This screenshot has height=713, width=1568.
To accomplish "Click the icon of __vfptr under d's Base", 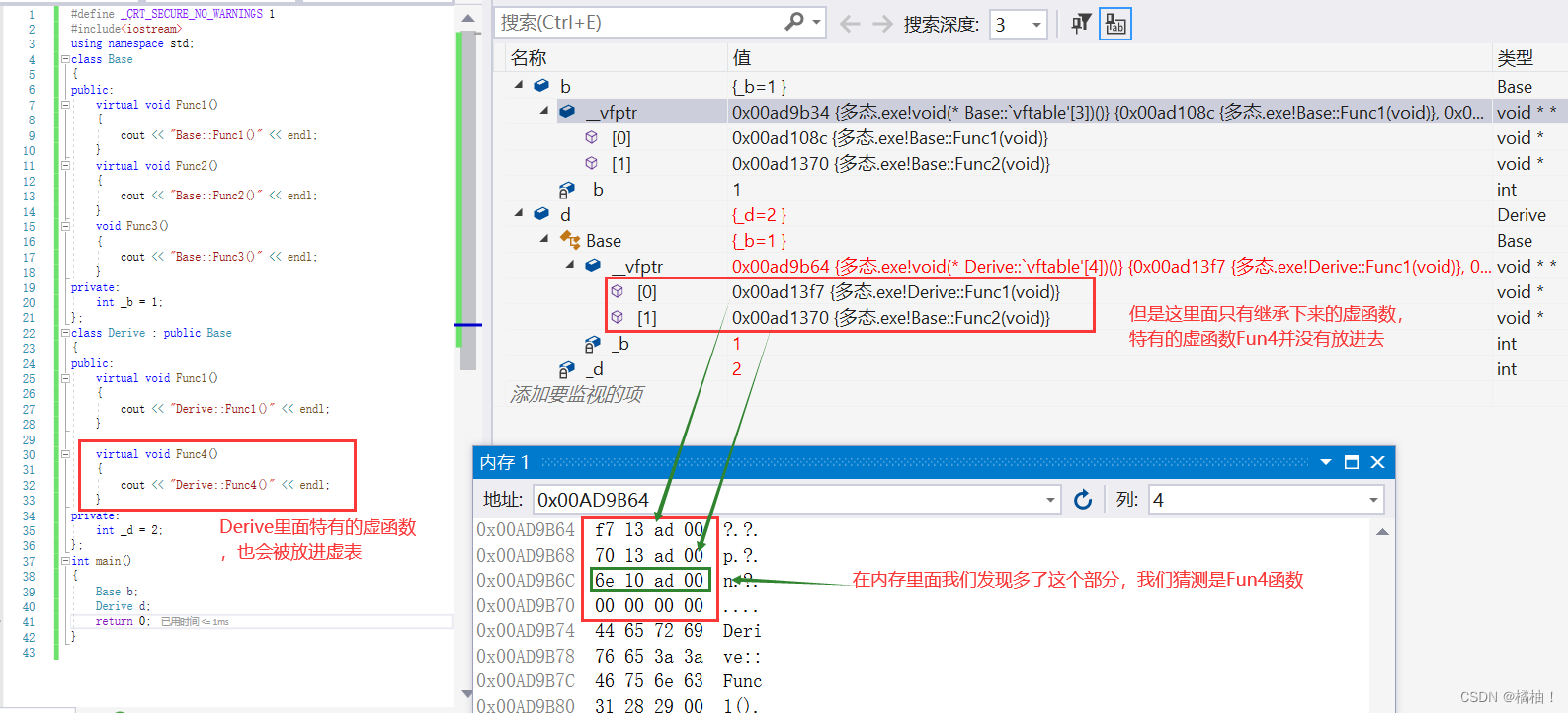I will [x=593, y=266].
